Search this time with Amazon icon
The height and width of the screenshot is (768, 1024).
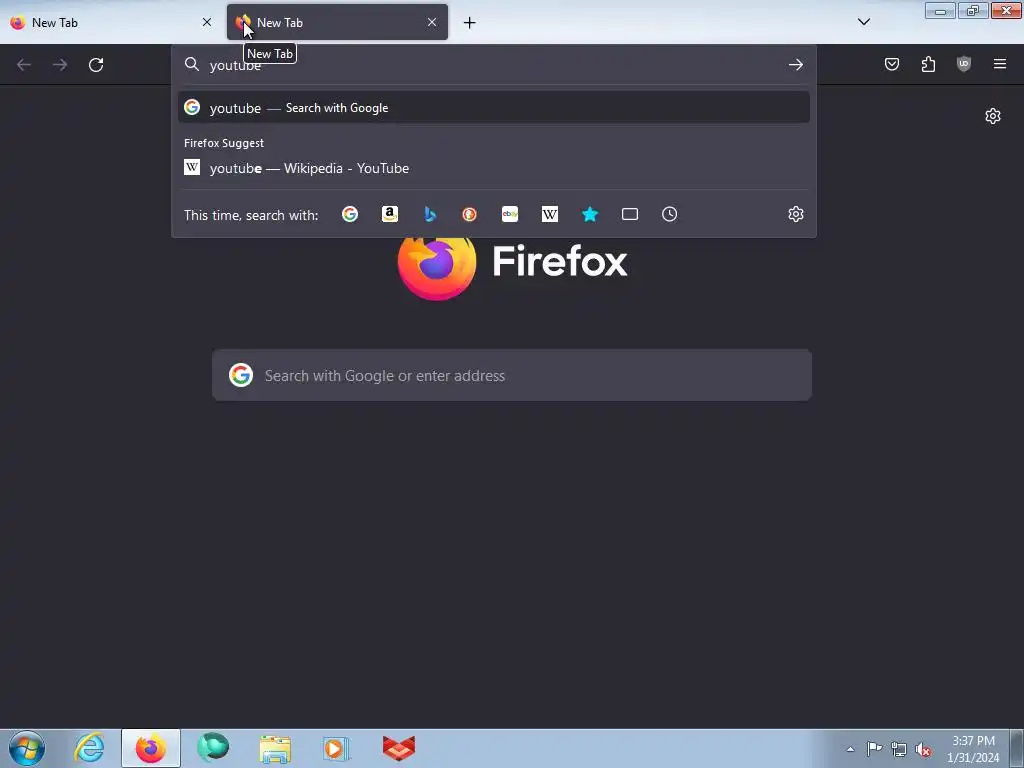(390, 214)
